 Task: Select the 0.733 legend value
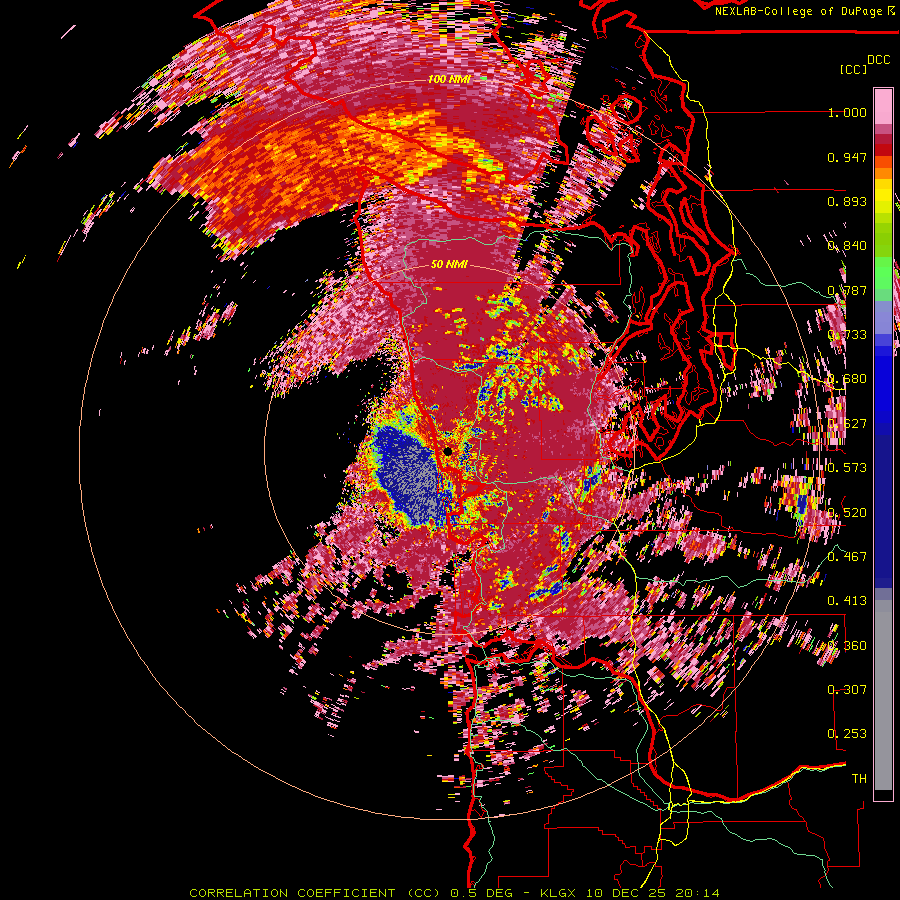pyautogui.click(x=847, y=335)
